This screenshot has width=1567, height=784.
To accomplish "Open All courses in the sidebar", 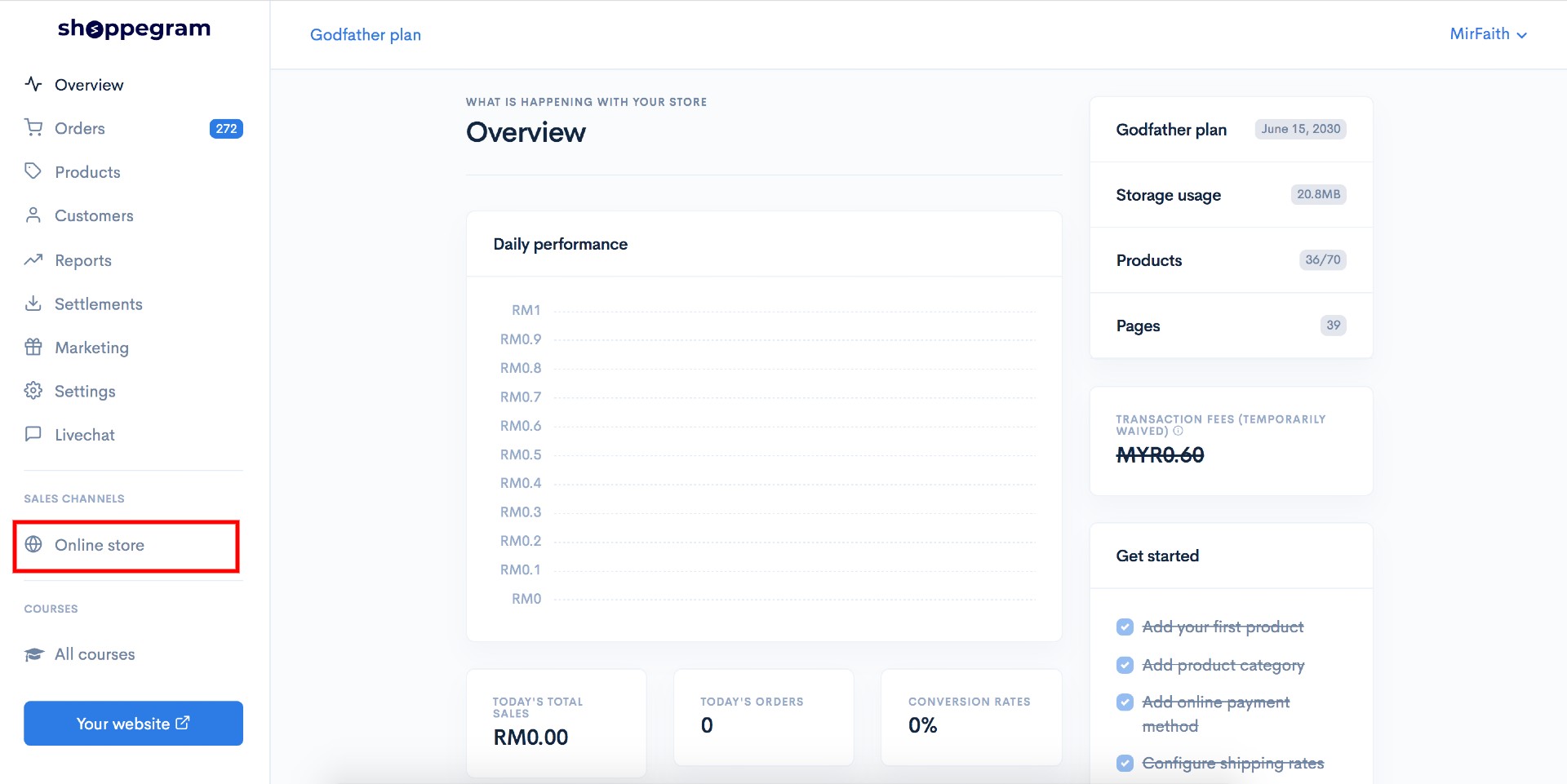I will click(x=95, y=654).
